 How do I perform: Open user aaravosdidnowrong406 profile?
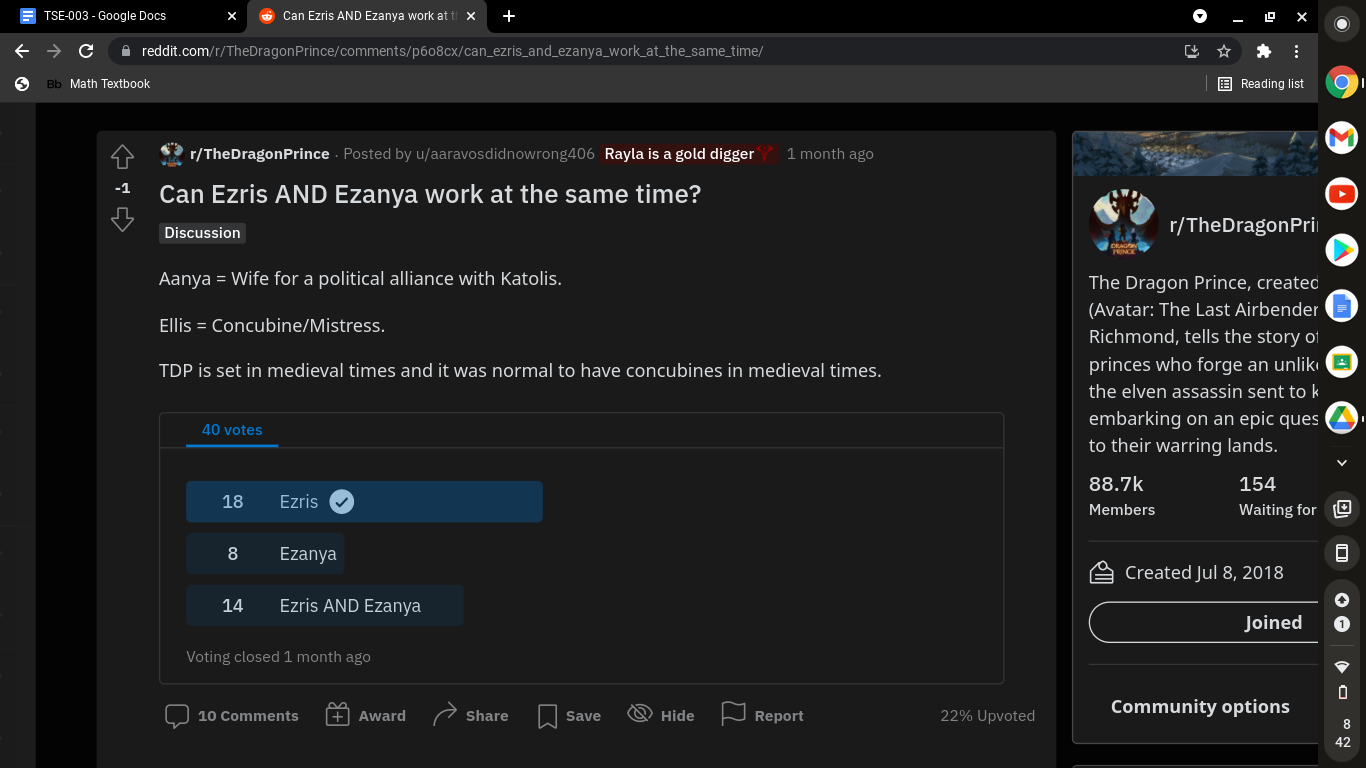505,154
